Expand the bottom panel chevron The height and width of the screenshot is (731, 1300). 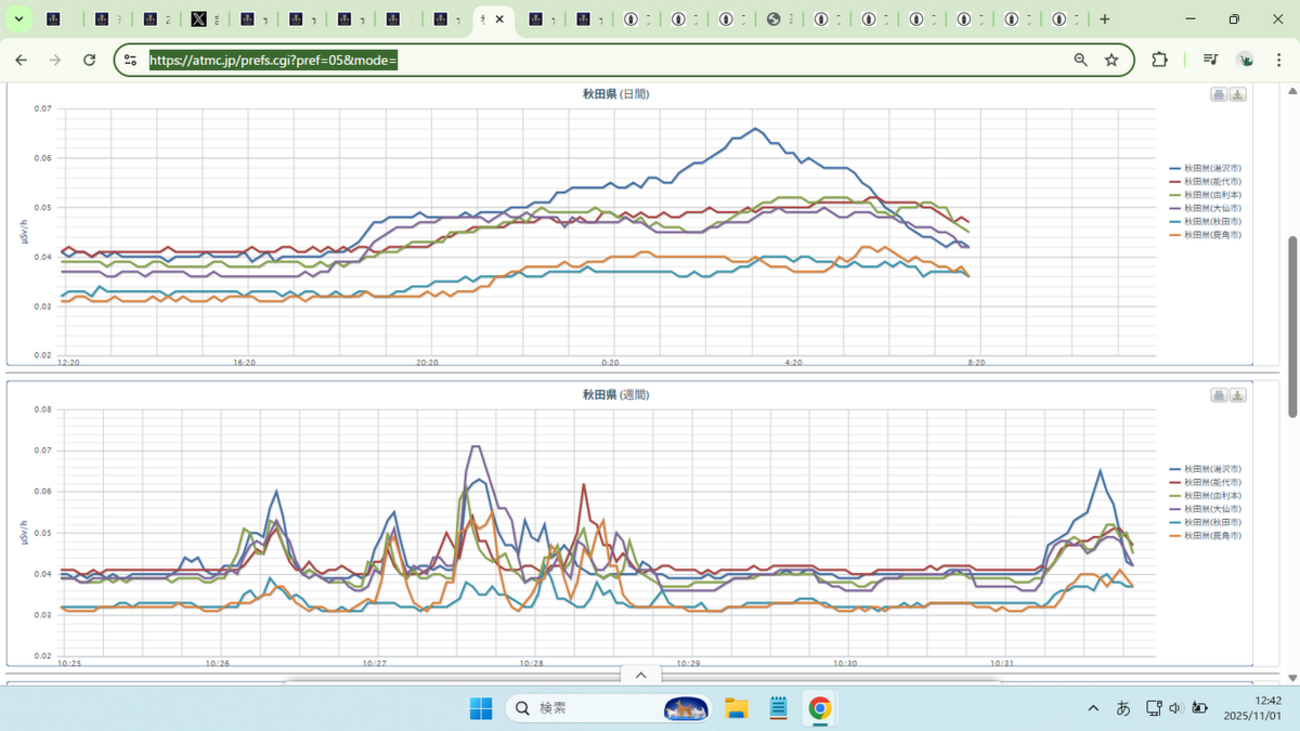click(x=641, y=675)
